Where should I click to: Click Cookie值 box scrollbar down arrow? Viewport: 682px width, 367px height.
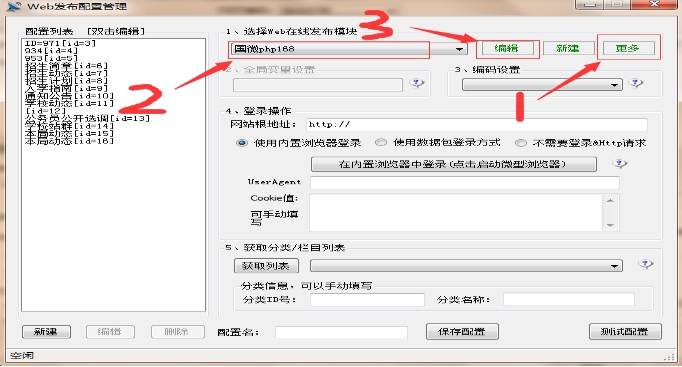(x=610, y=225)
